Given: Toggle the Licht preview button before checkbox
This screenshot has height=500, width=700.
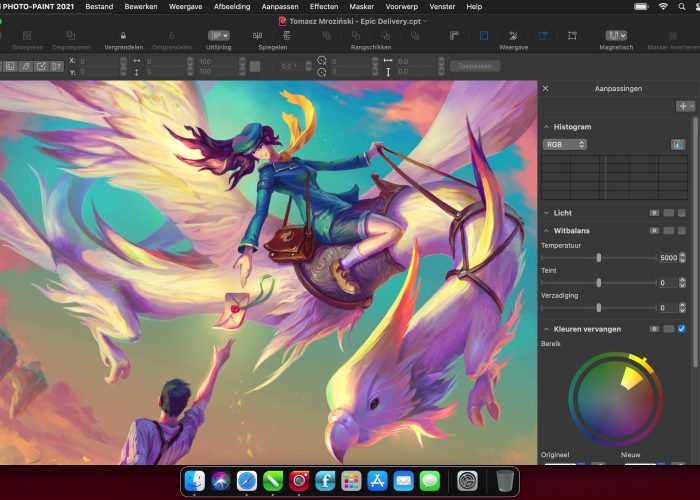Looking at the screenshot, I should pos(668,213).
